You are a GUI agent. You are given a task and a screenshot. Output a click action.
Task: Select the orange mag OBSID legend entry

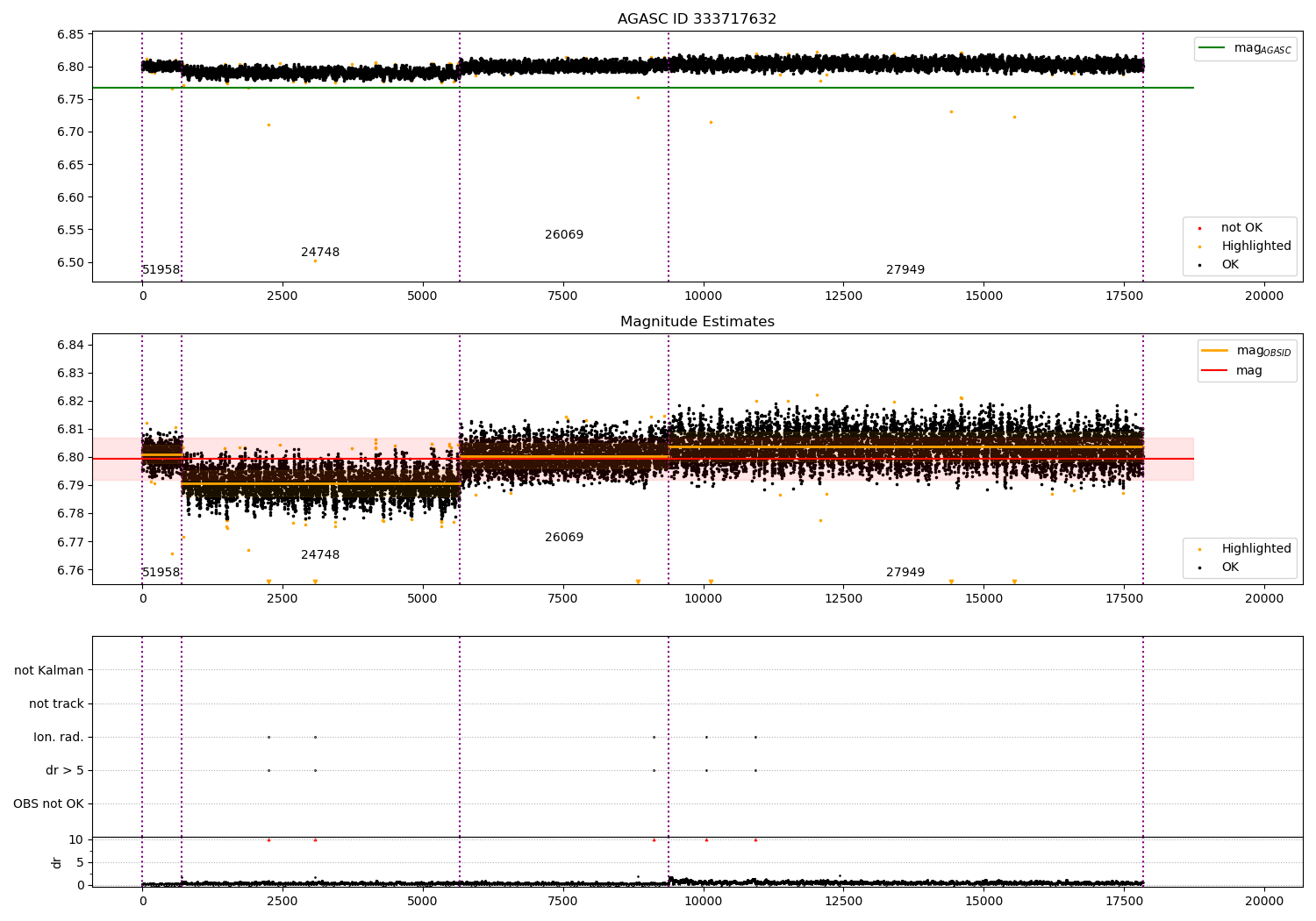click(x=1247, y=351)
